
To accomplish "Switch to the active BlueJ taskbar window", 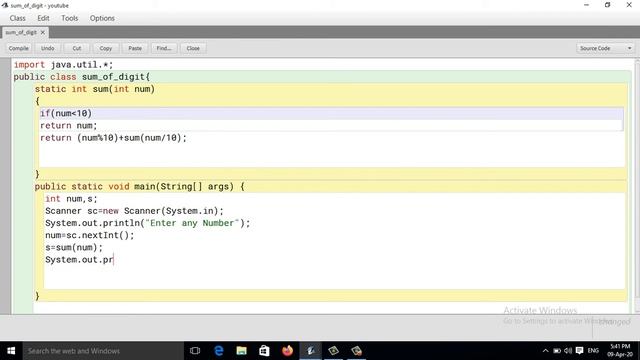I will [311, 351].
